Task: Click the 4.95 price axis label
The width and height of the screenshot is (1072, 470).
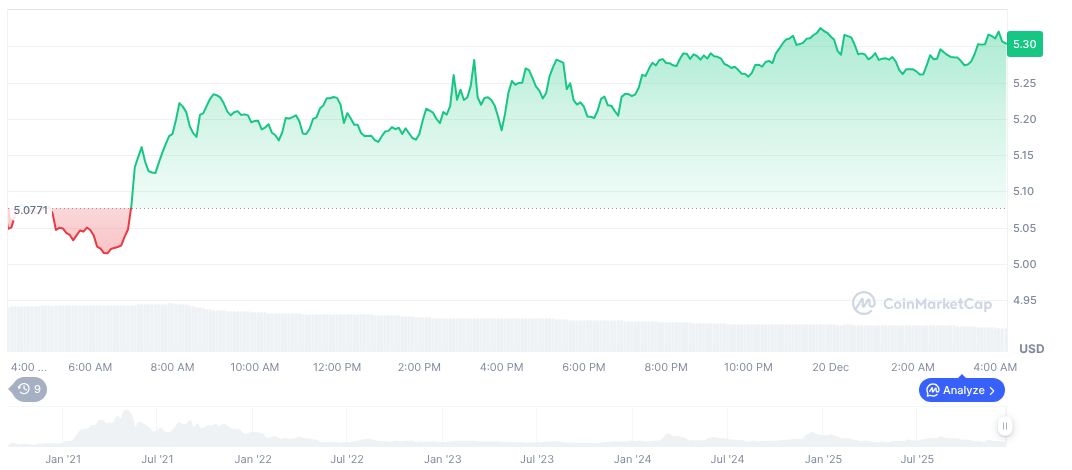Action: tap(1023, 300)
